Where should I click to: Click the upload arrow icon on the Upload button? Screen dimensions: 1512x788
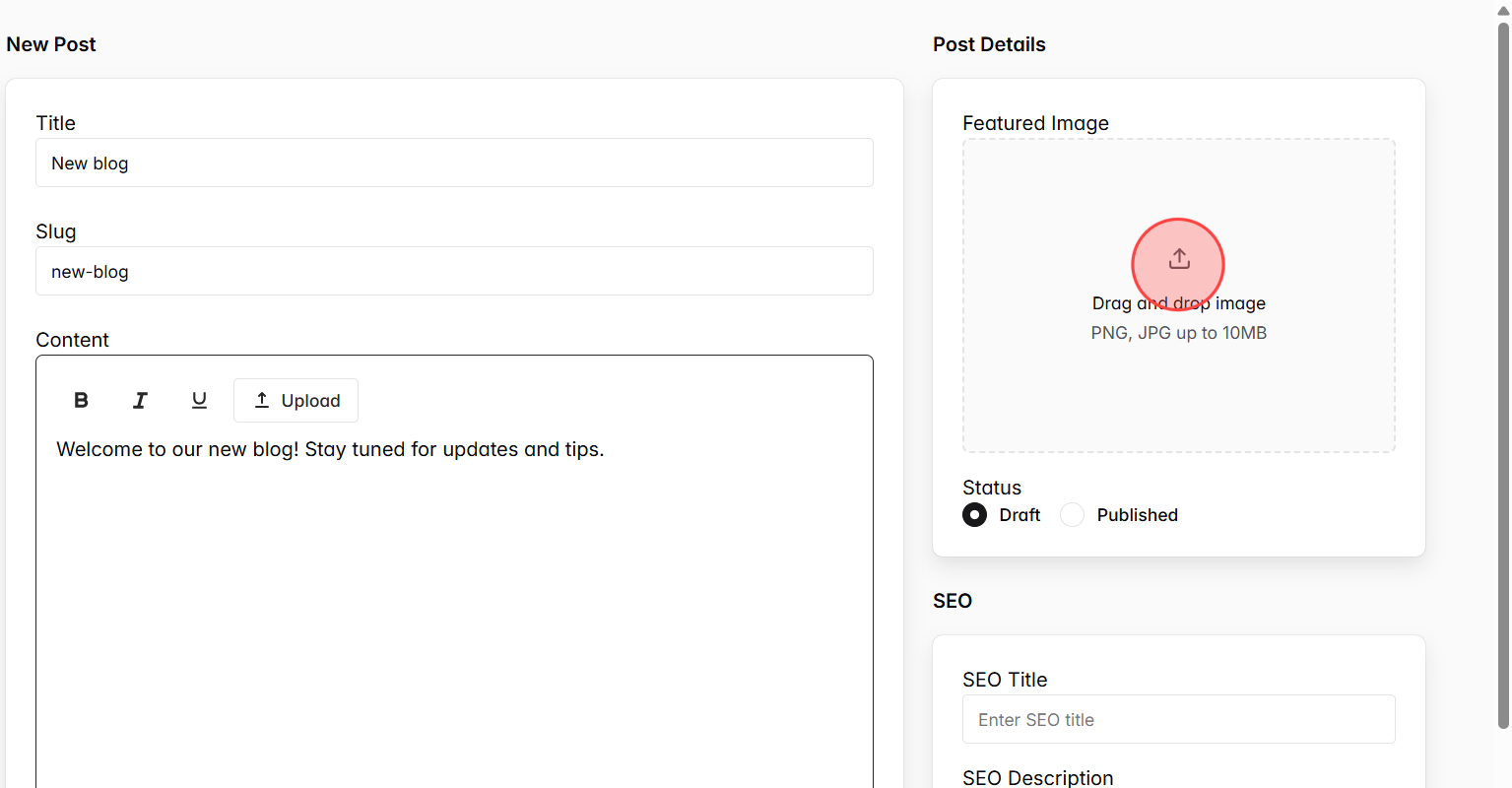pyautogui.click(x=261, y=400)
